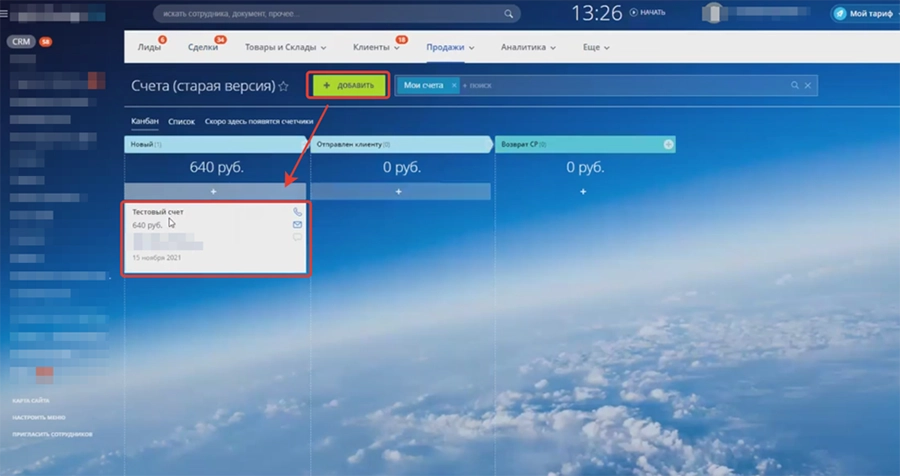The image size is (900, 476).
Task: Start the workday with Начать button
Action: pos(647,13)
